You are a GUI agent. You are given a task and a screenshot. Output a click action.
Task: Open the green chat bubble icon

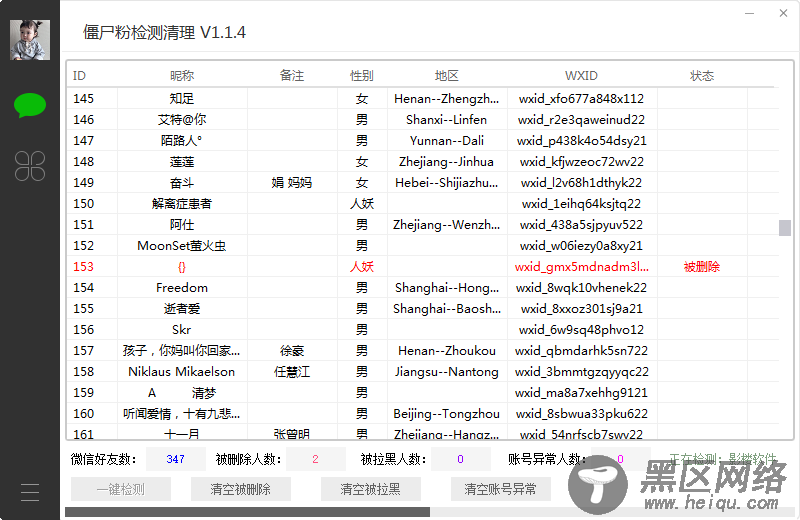30,105
